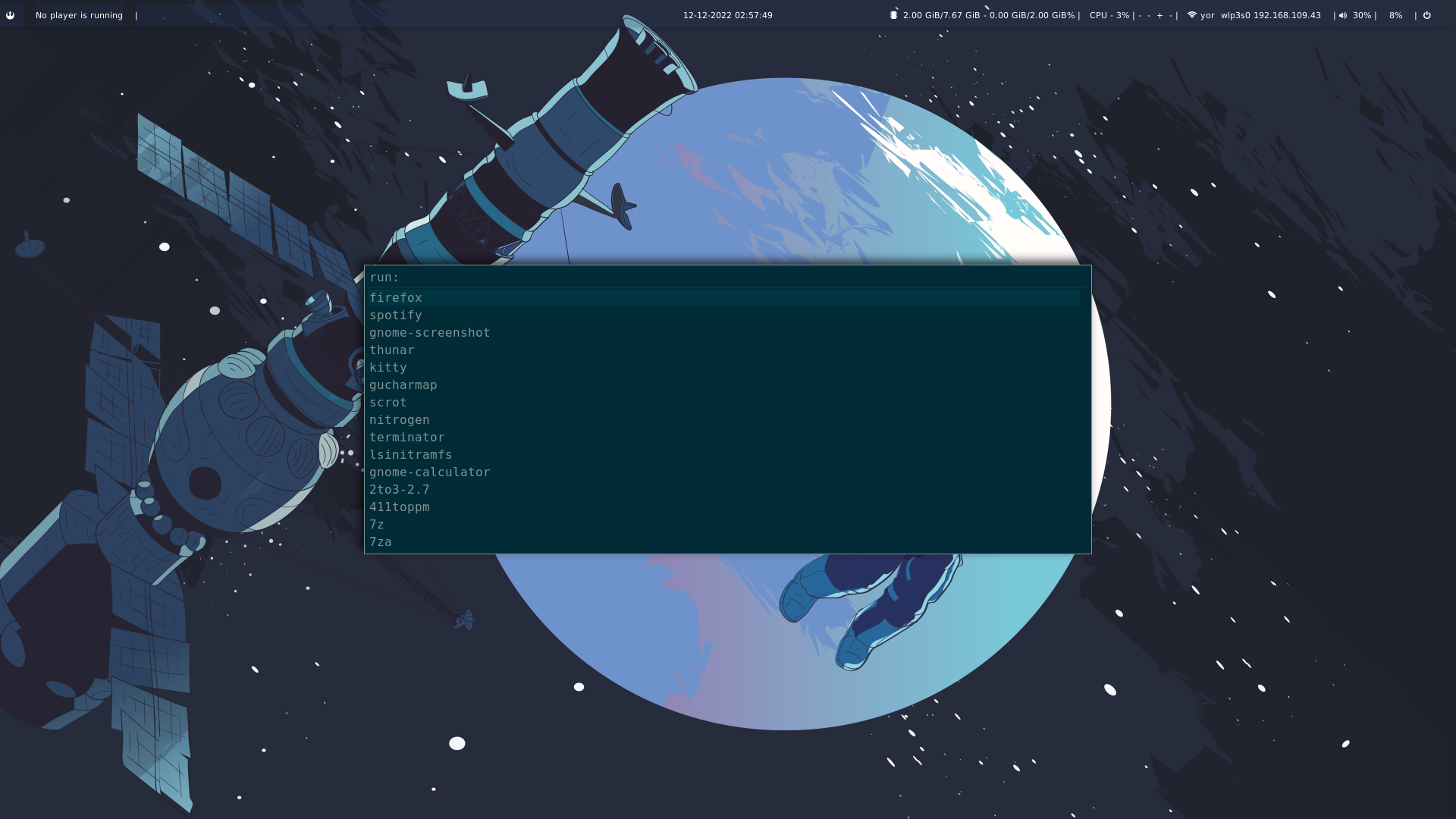Launch gnome-screenshot entry
1456x819 pixels.
pyautogui.click(x=429, y=333)
